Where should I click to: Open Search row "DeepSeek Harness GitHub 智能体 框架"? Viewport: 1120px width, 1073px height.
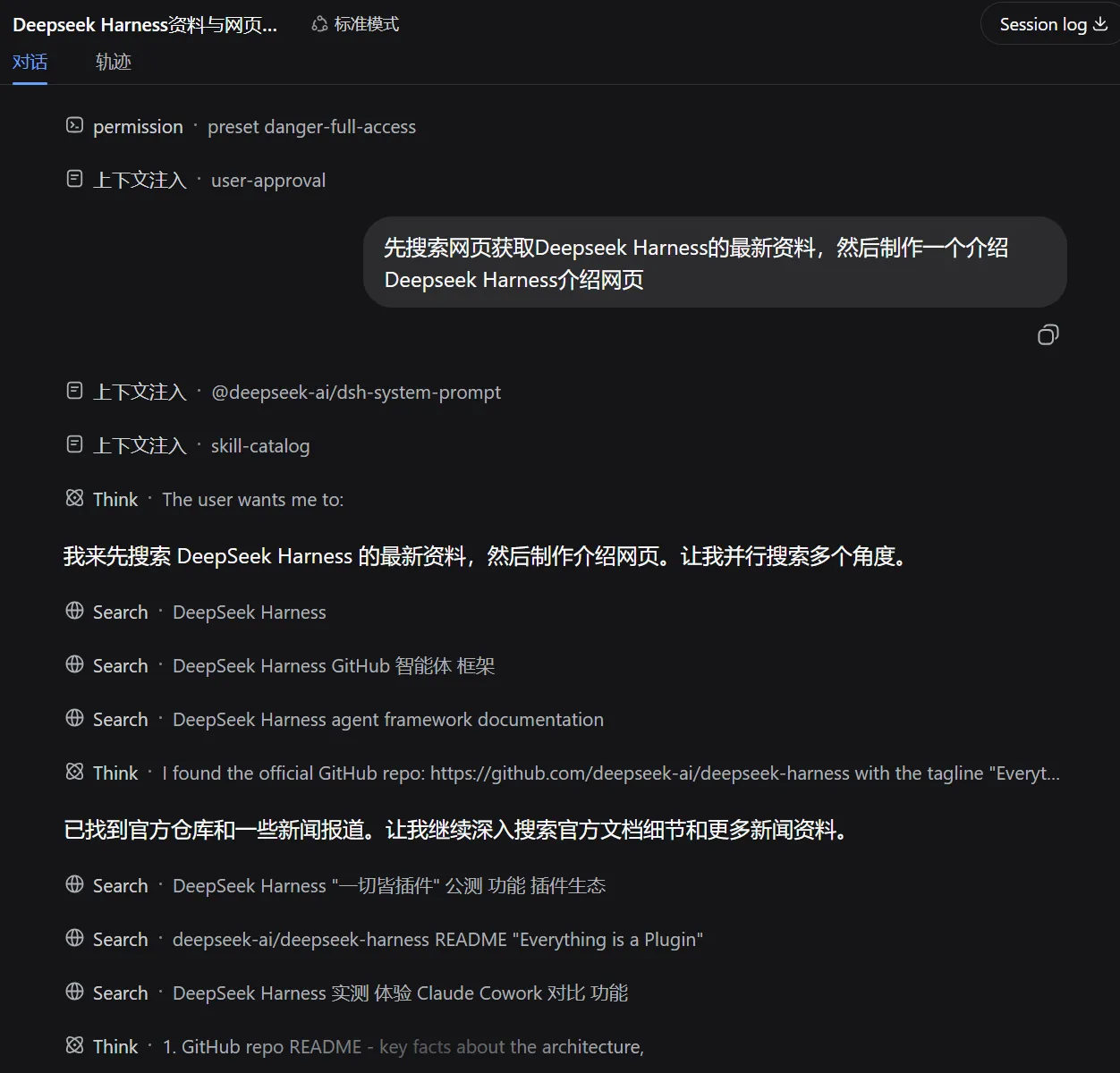(280, 665)
